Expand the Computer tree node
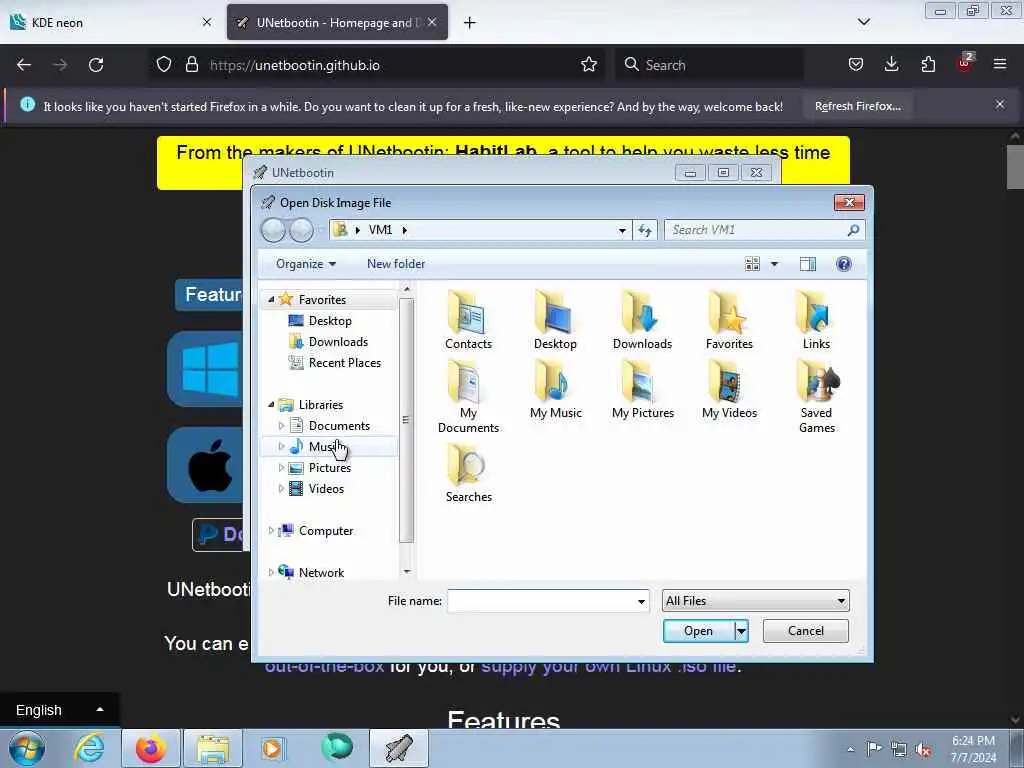 271,531
